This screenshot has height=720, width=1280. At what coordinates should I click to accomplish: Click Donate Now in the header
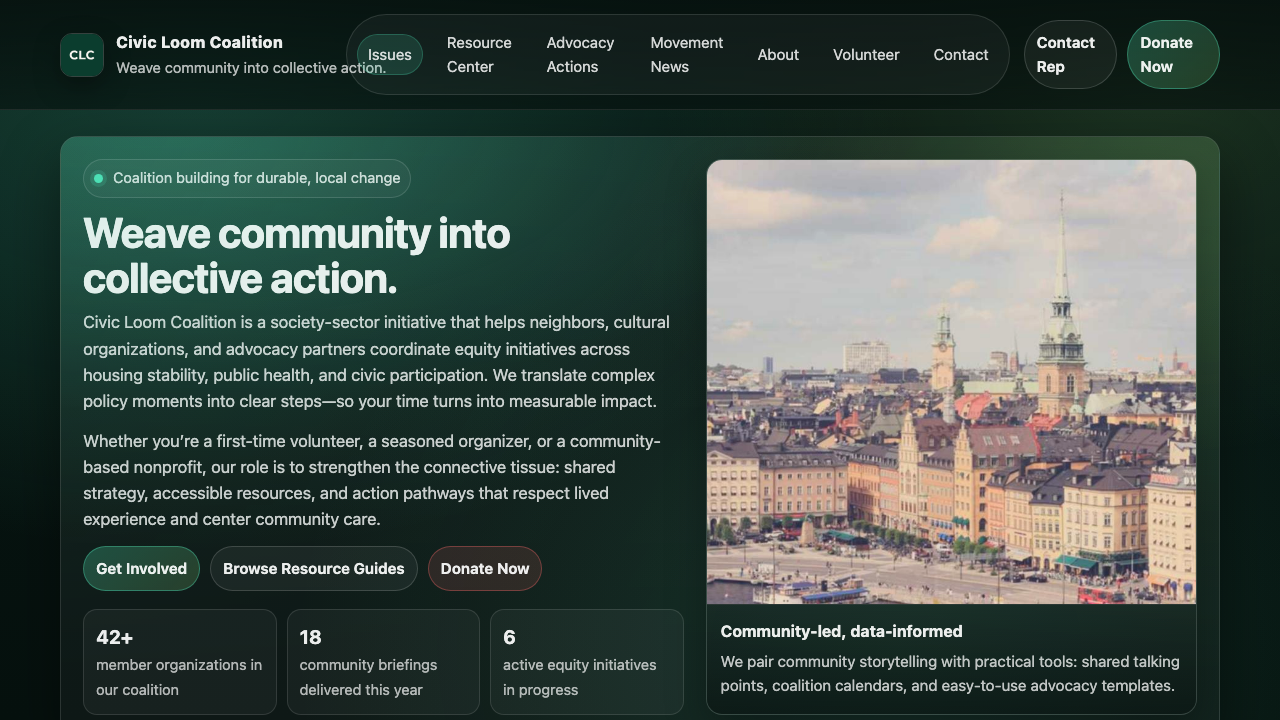(1172, 55)
